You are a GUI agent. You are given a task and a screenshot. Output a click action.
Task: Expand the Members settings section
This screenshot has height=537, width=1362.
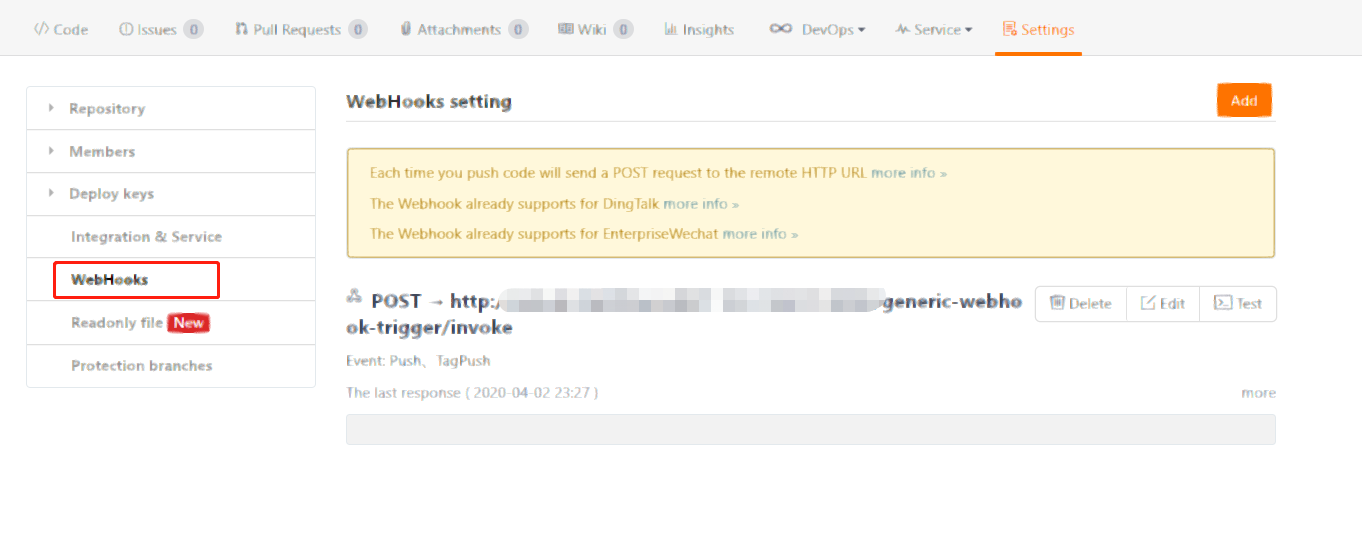101,151
